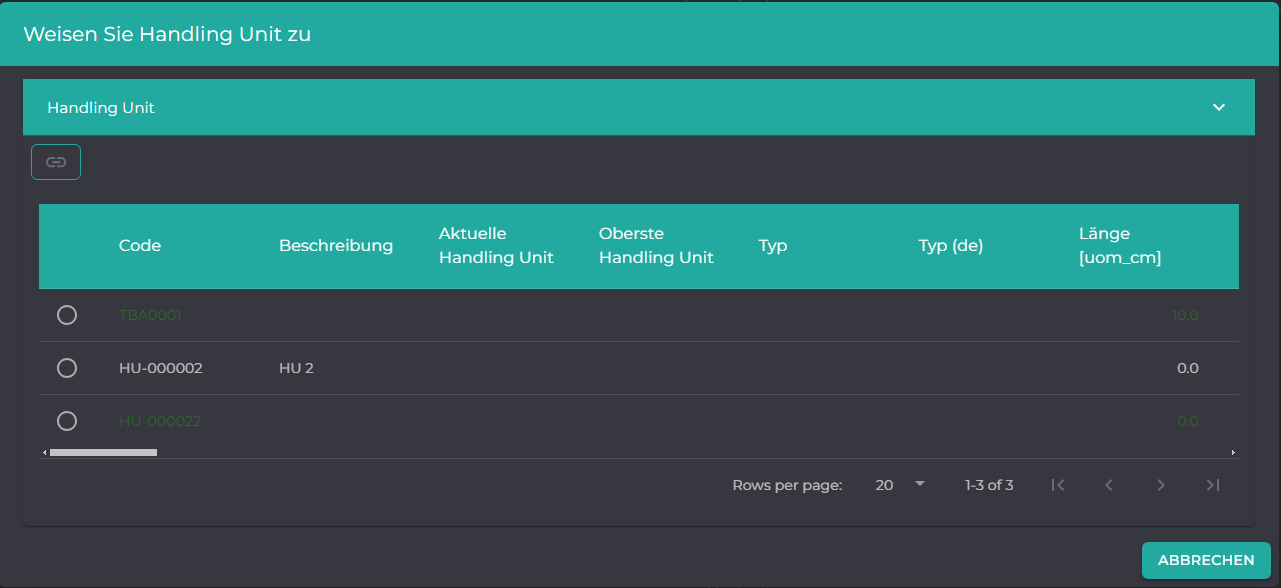Click the Aktuelle Handling Unit column header
This screenshot has height=588, width=1281.
click(496, 246)
